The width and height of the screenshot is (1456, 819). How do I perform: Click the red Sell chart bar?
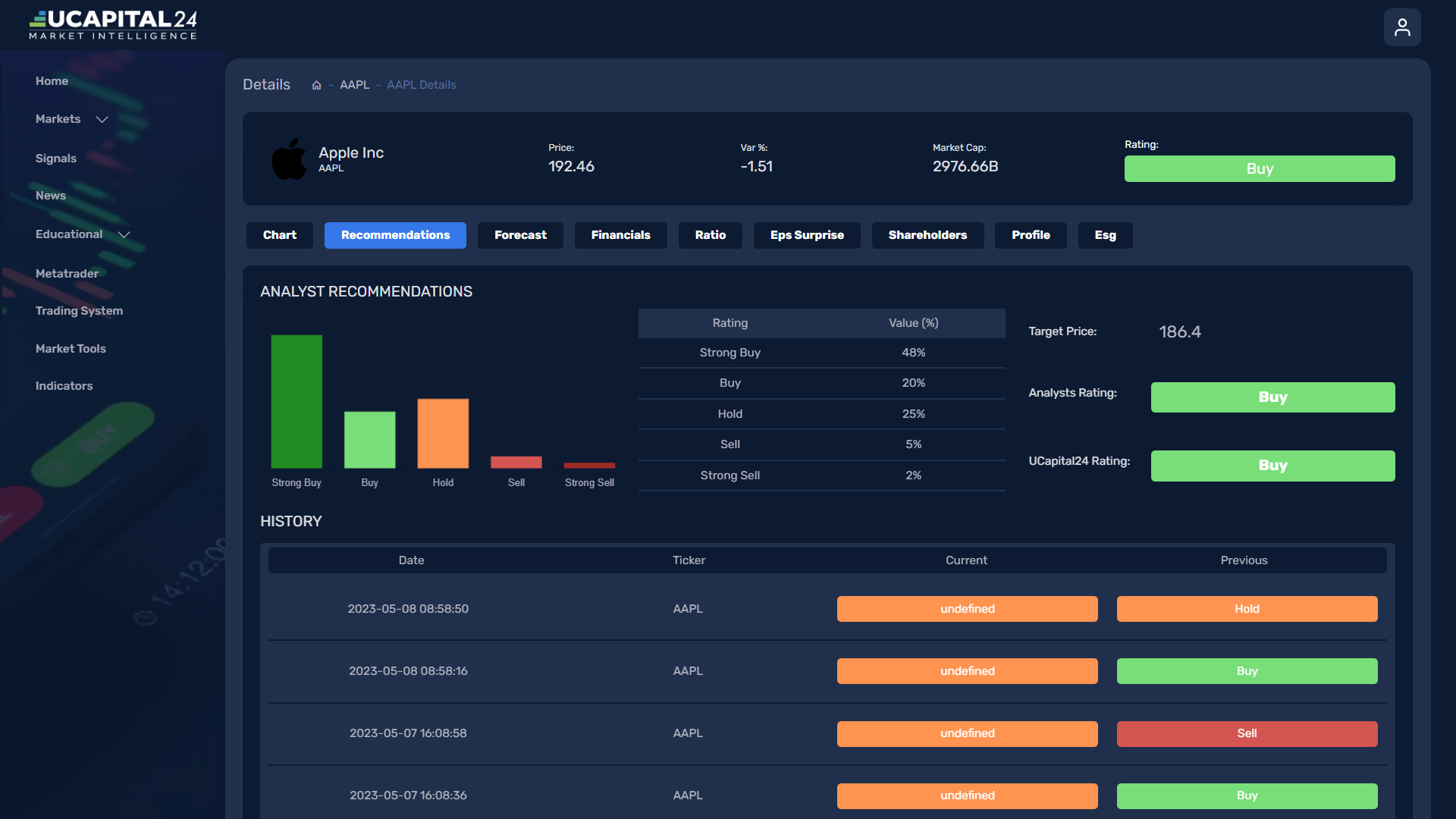coord(516,463)
